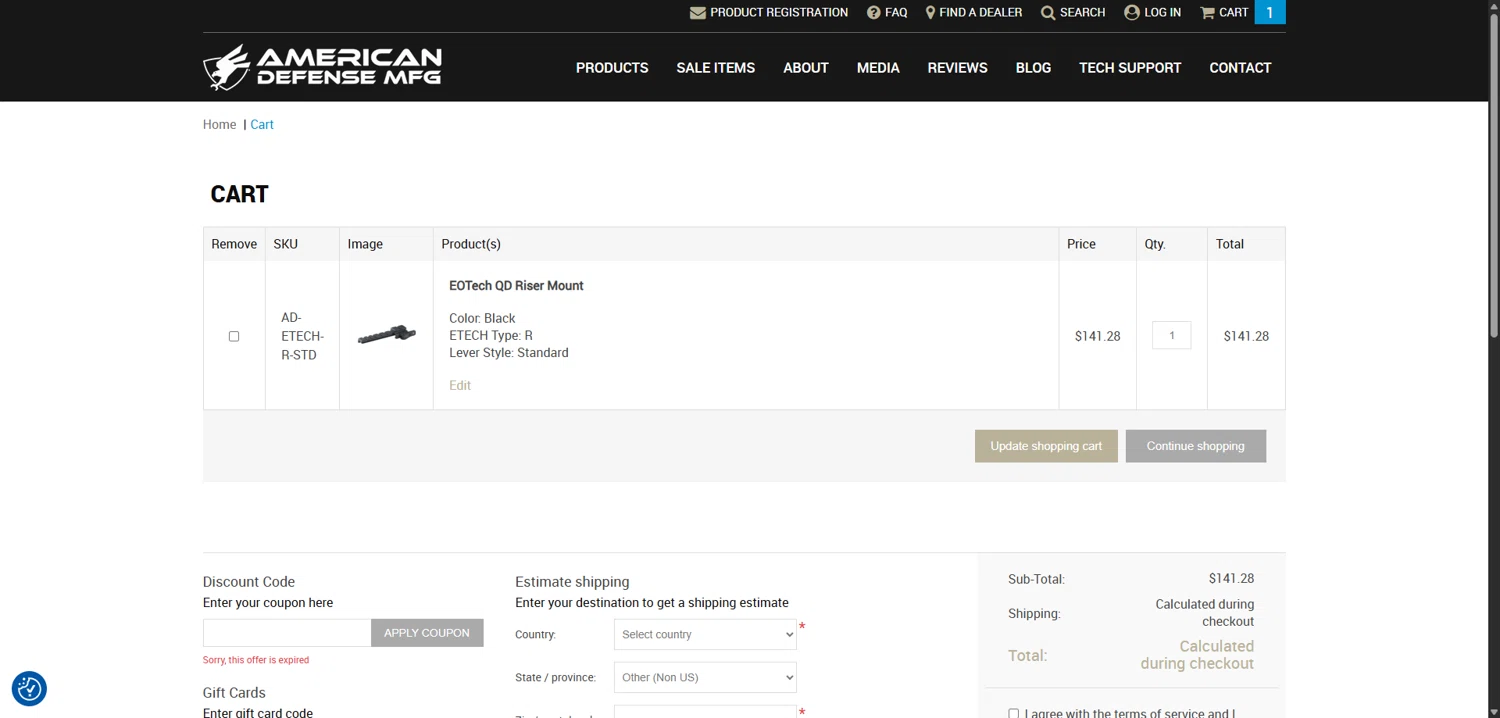Screen dimensions: 1500x718
Task: Click the American Defense MFG logo
Action: (322, 67)
